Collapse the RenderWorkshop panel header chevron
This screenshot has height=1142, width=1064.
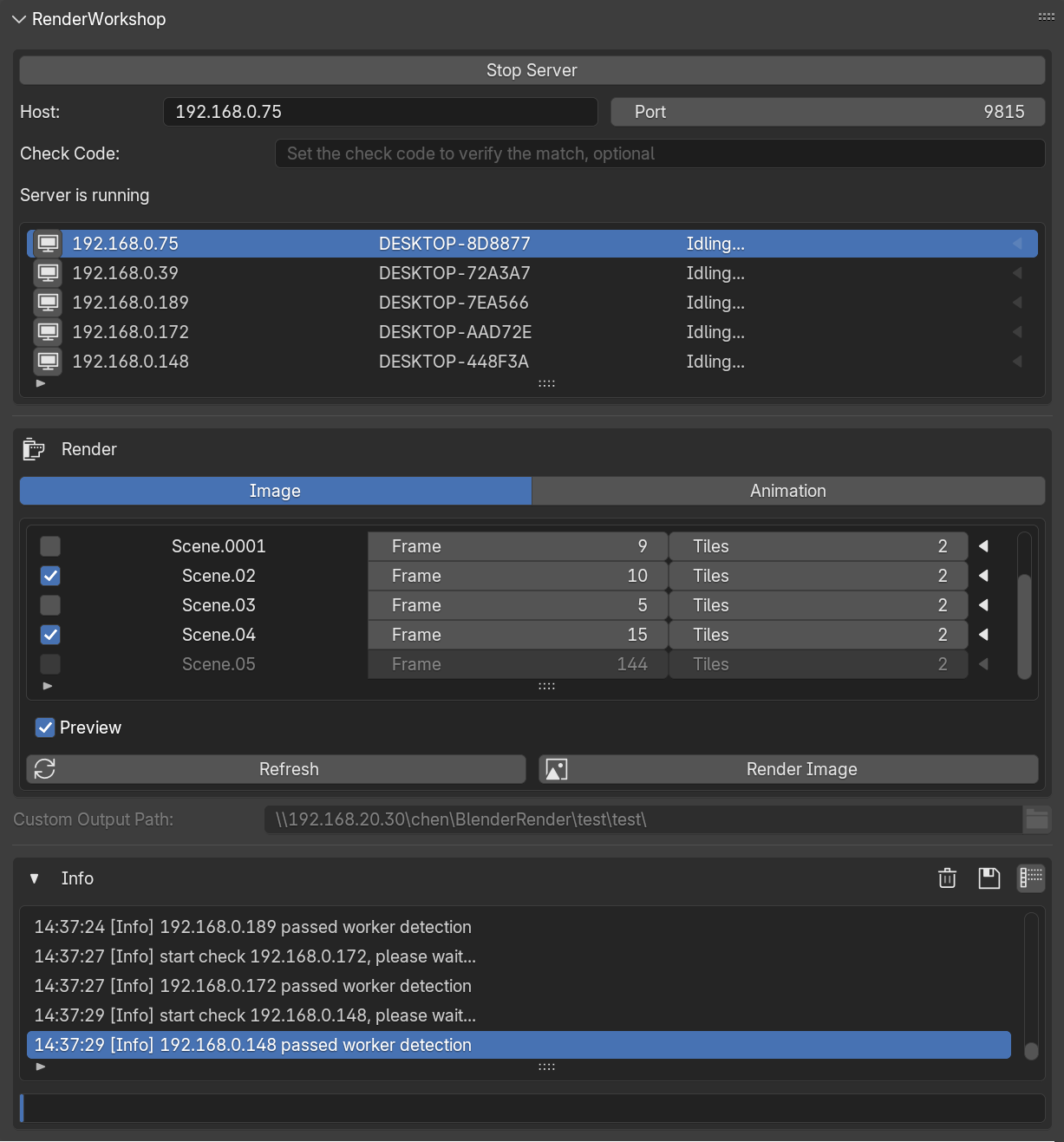(x=18, y=18)
